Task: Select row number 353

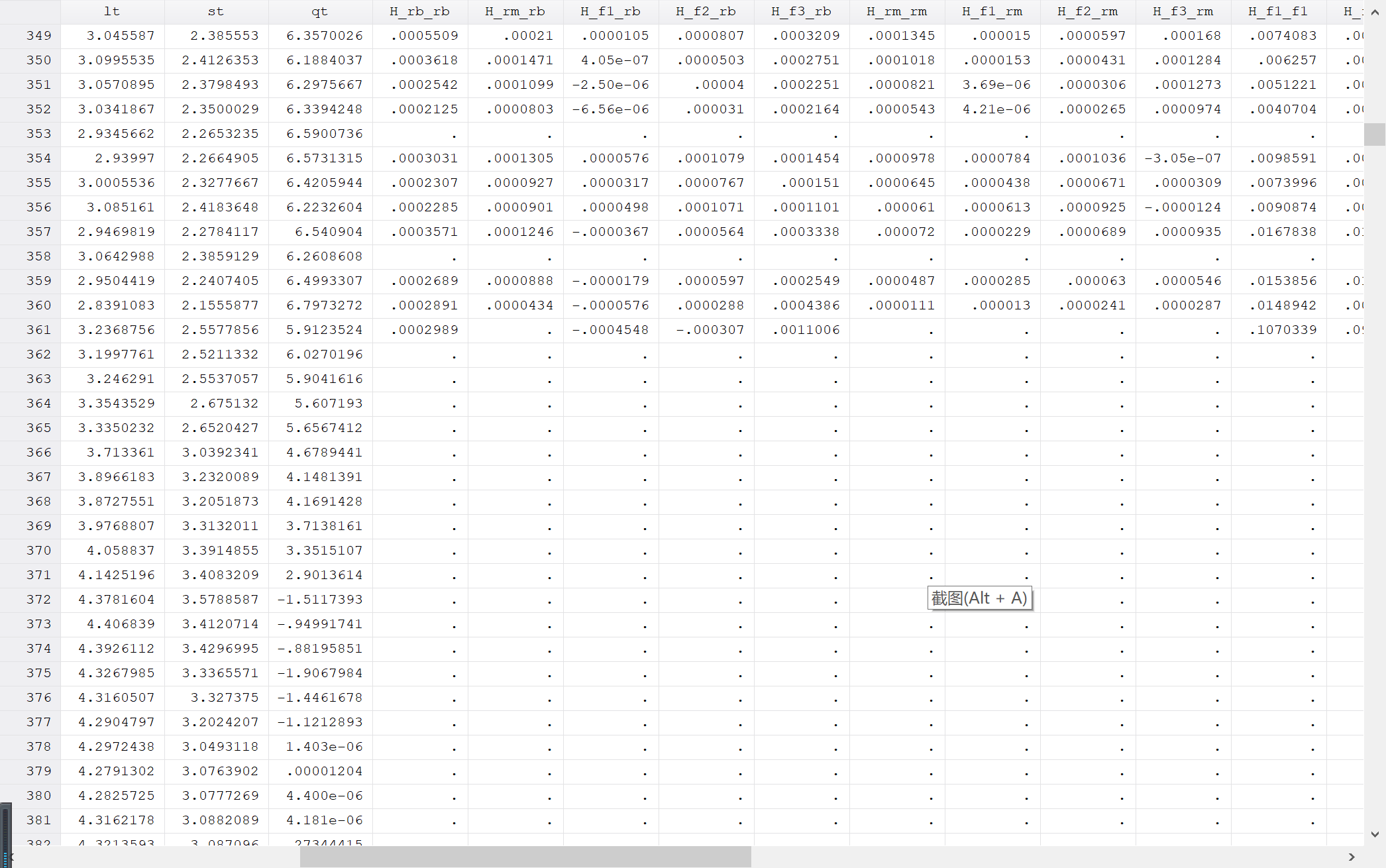Action: [x=38, y=134]
